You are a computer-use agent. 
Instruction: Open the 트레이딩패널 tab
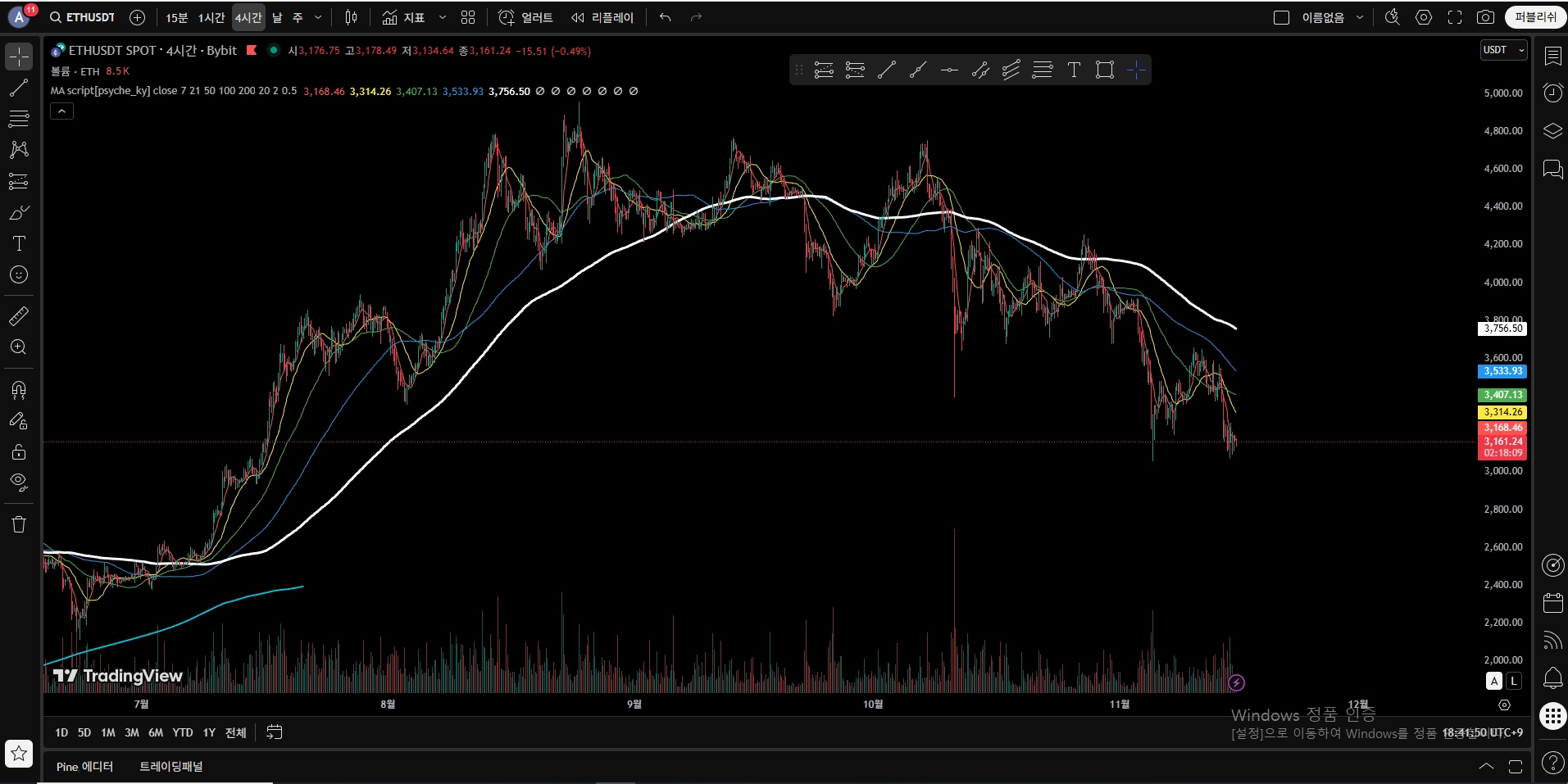tap(170, 767)
